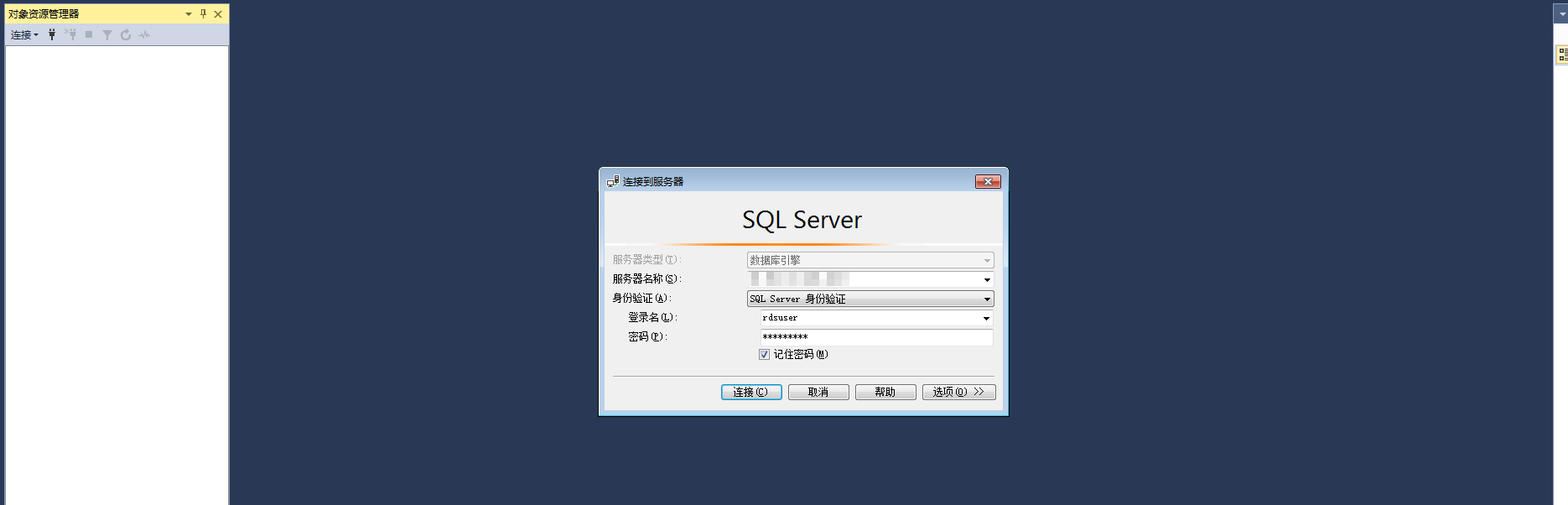Open the Object Explorer window position menu arrow
Viewport: 1568px width, 505px height.
pos(189,14)
